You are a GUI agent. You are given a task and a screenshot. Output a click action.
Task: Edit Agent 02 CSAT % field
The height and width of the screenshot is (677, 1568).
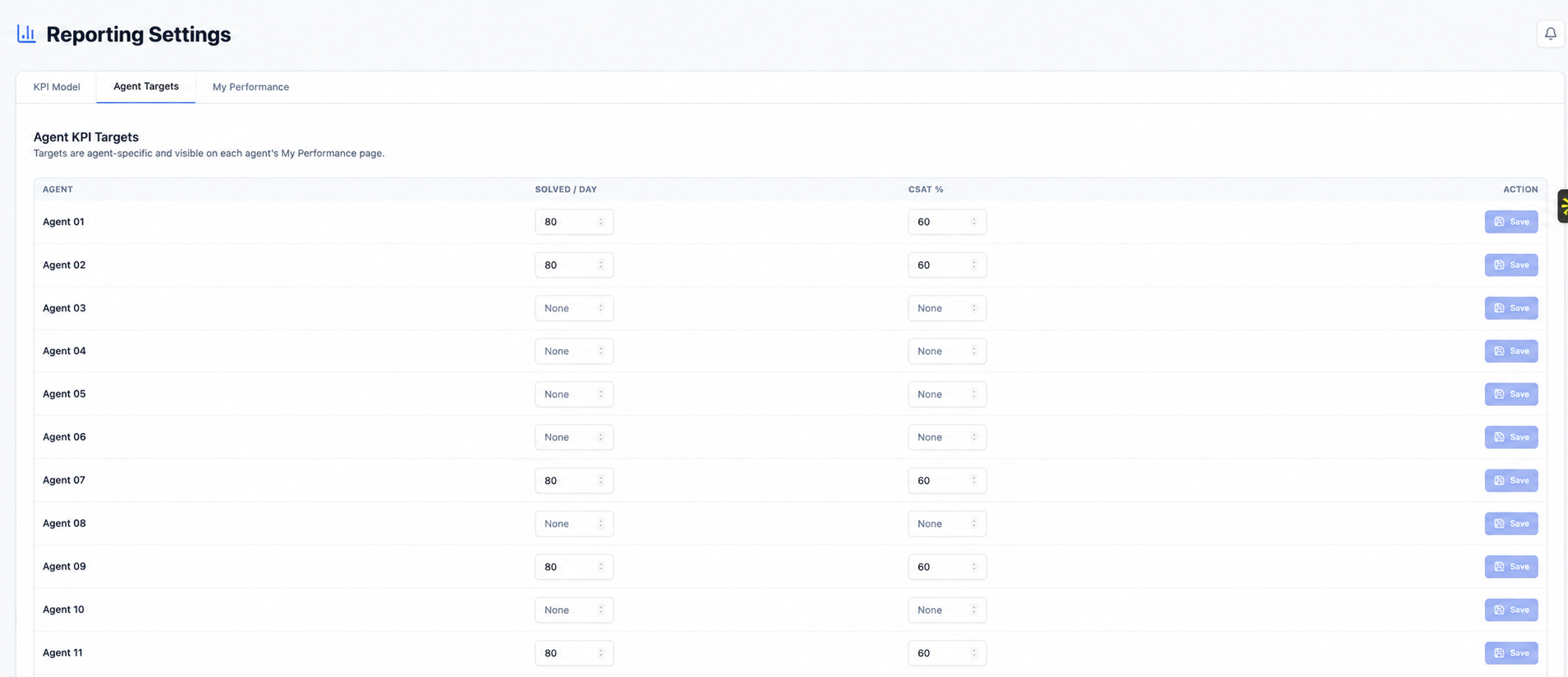point(947,265)
